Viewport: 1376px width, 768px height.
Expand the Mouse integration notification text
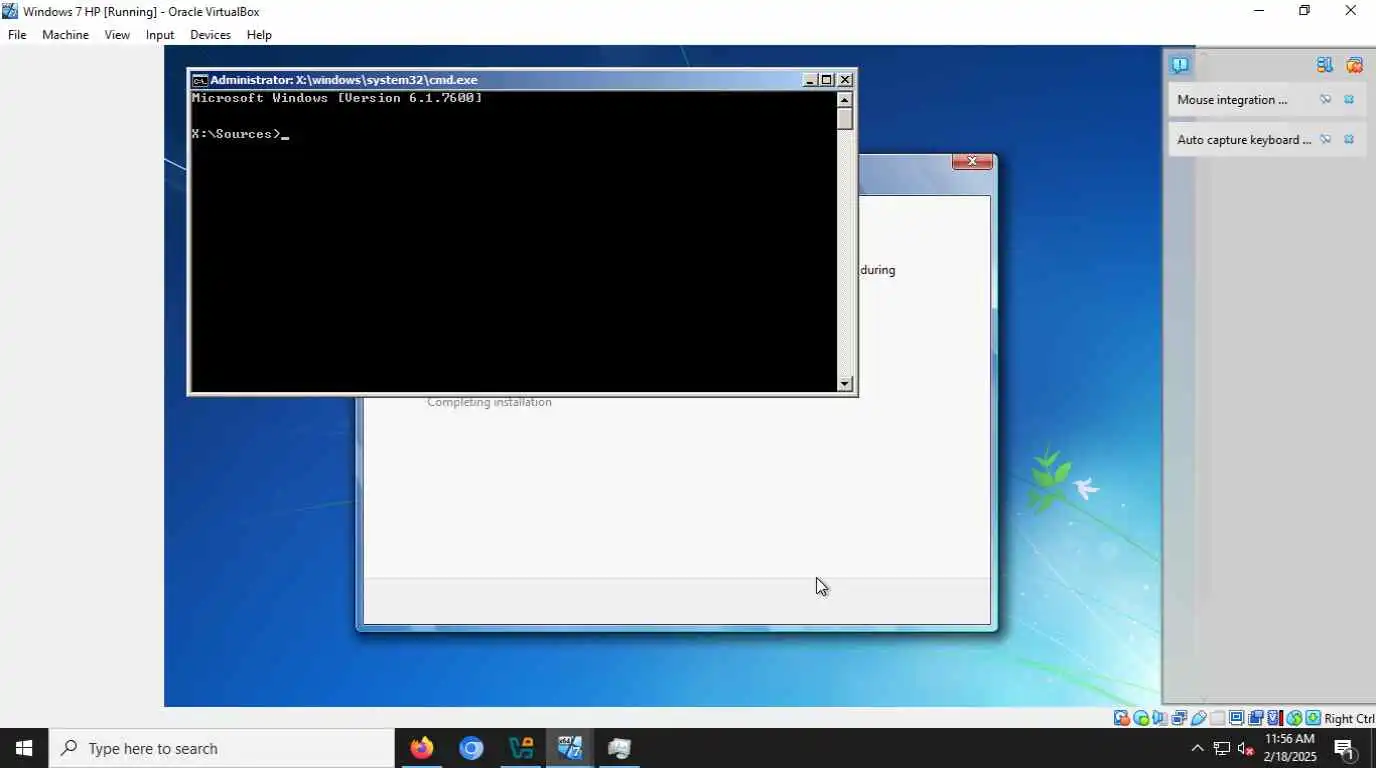click(1232, 99)
